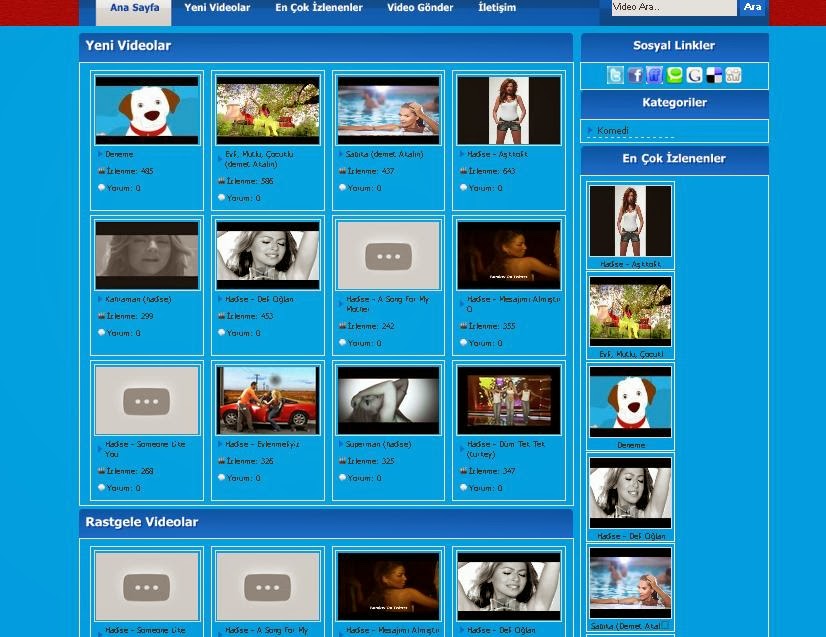This screenshot has height=637, width=826.
Task: Open the Twitter social link icon
Action: [617, 74]
